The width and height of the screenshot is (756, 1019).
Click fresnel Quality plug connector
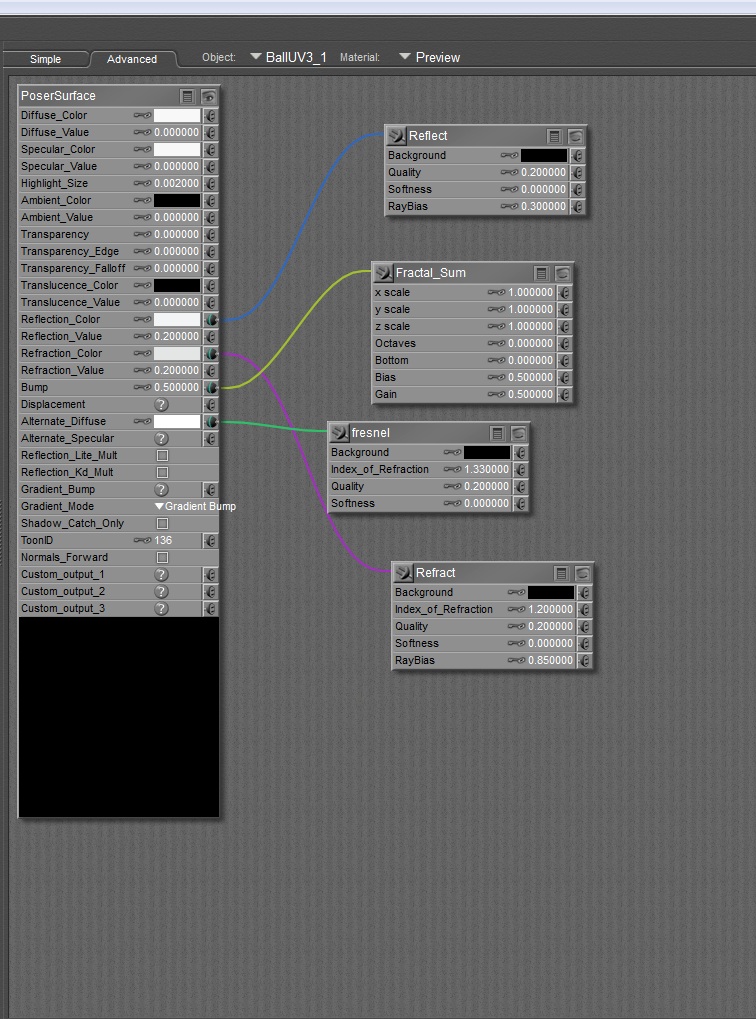point(521,486)
